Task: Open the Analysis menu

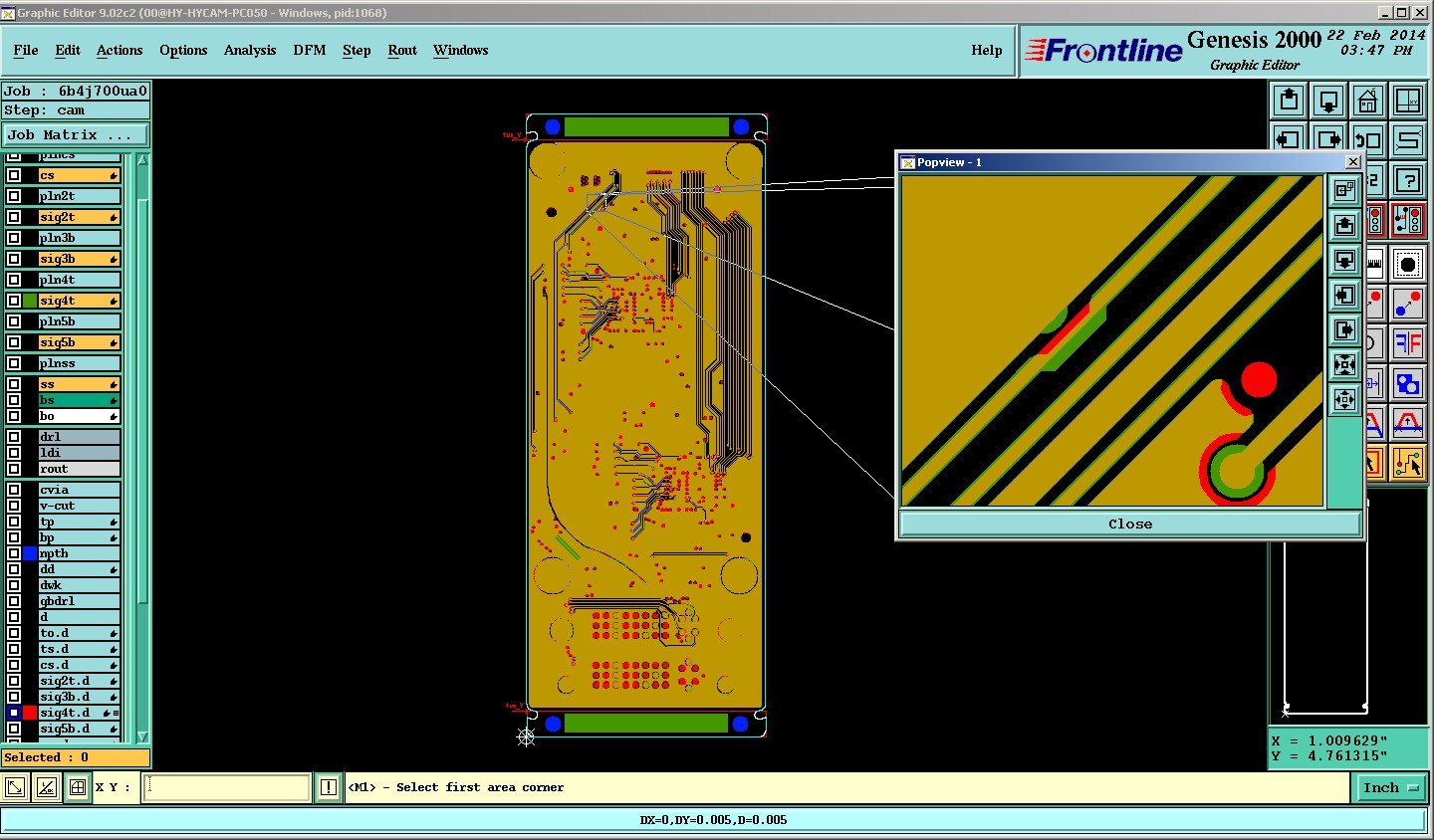Action: 250,50
